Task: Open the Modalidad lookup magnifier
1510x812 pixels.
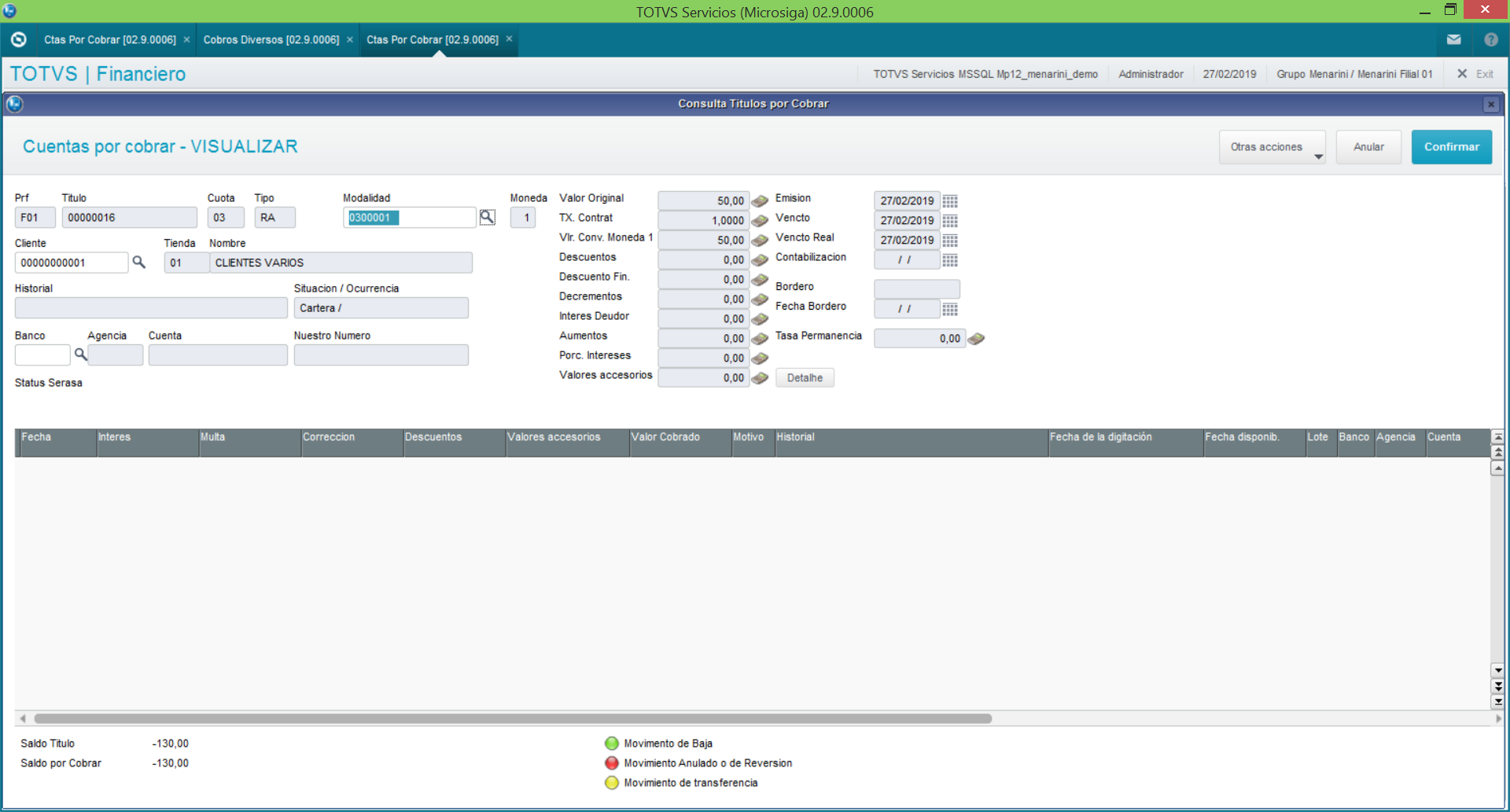Action: pyautogui.click(x=488, y=217)
